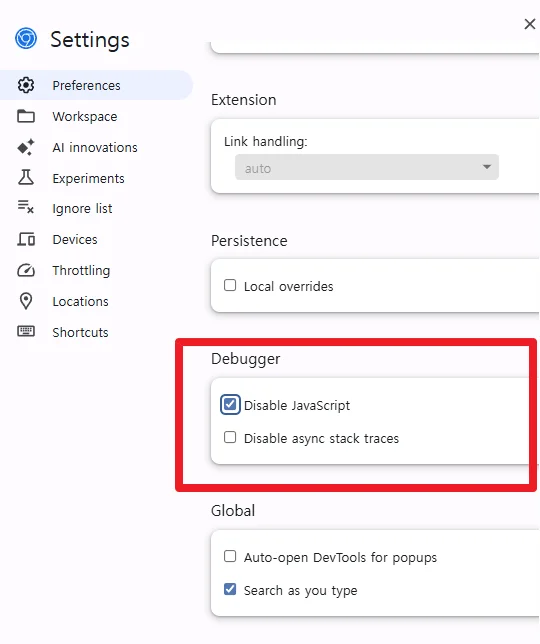This screenshot has height=644, width=540.
Task: Click the Shortcuts keyboard icon
Action: click(x=26, y=331)
